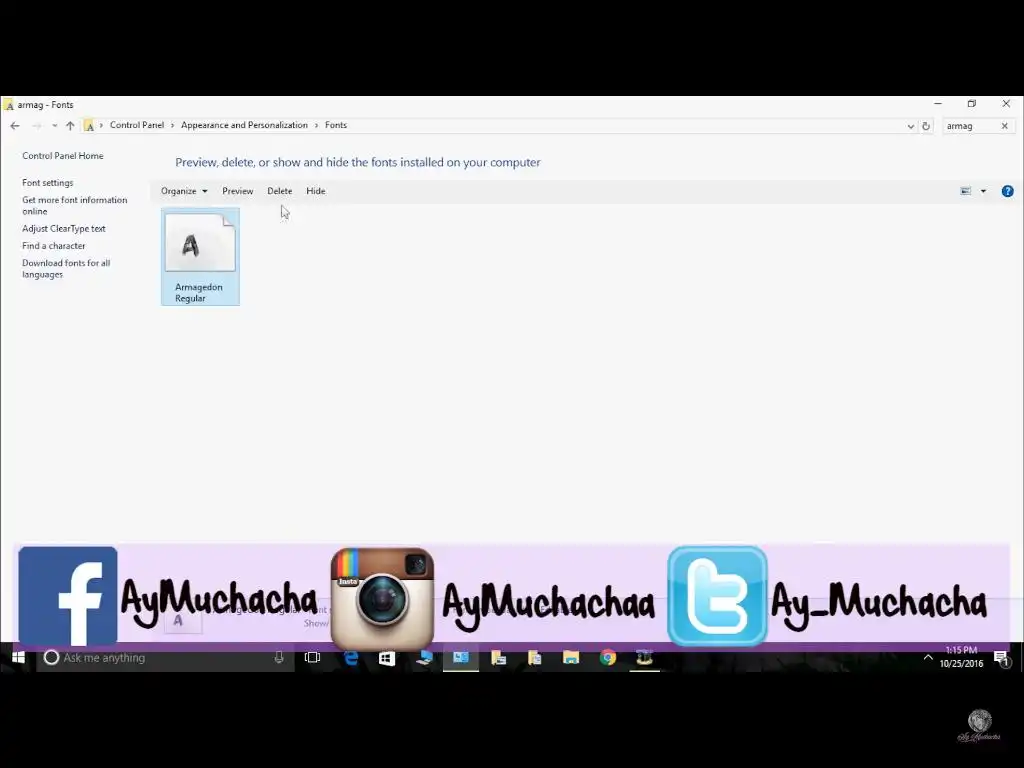
Task: Click Cortana microphone icon
Action: tap(279, 658)
